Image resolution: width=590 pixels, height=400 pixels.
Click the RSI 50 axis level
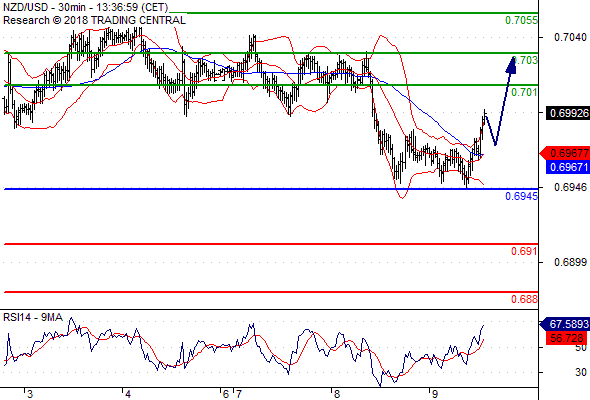[x=581, y=347]
